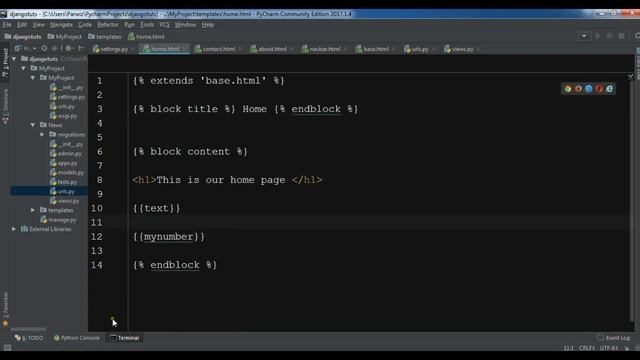Click templates breadcrumb in navigation bar
The image size is (640, 360).
pos(105,36)
